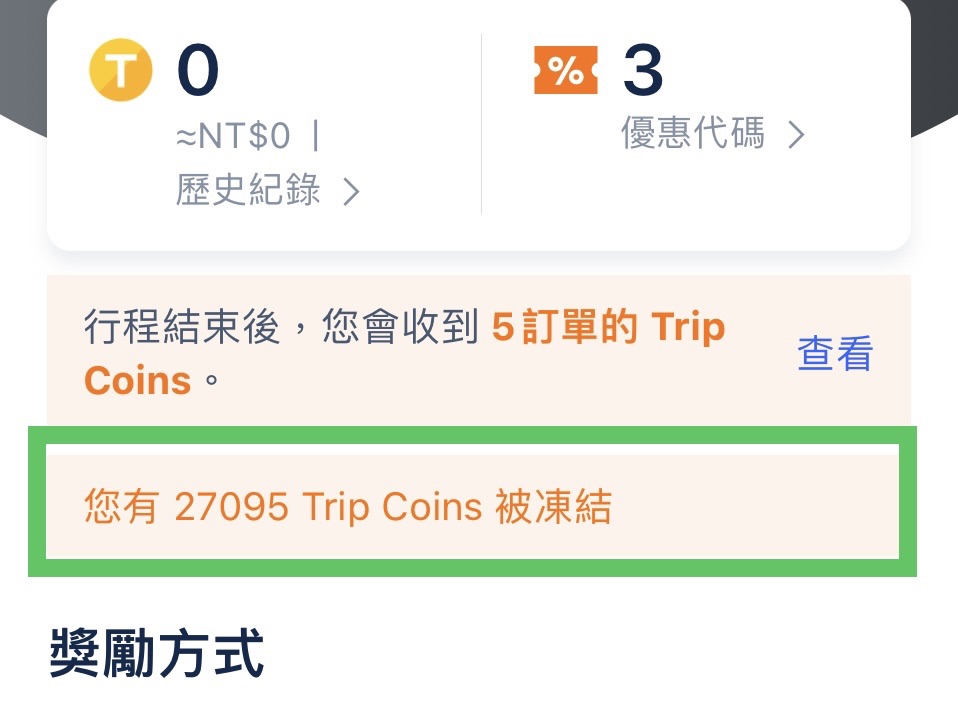Open 優惠代碼 promo codes
This screenshot has width=958, height=720.
(693, 133)
